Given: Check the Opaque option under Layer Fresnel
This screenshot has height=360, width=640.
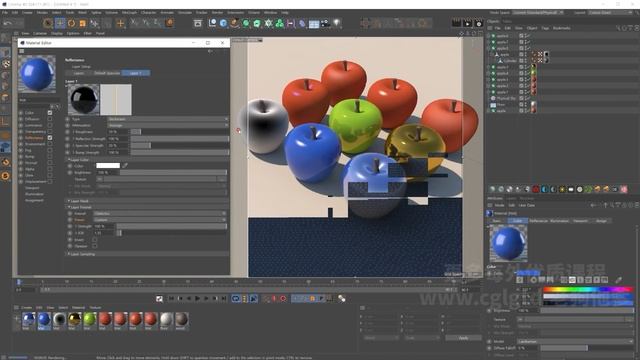Looking at the screenshot, I should click(95, 246).
